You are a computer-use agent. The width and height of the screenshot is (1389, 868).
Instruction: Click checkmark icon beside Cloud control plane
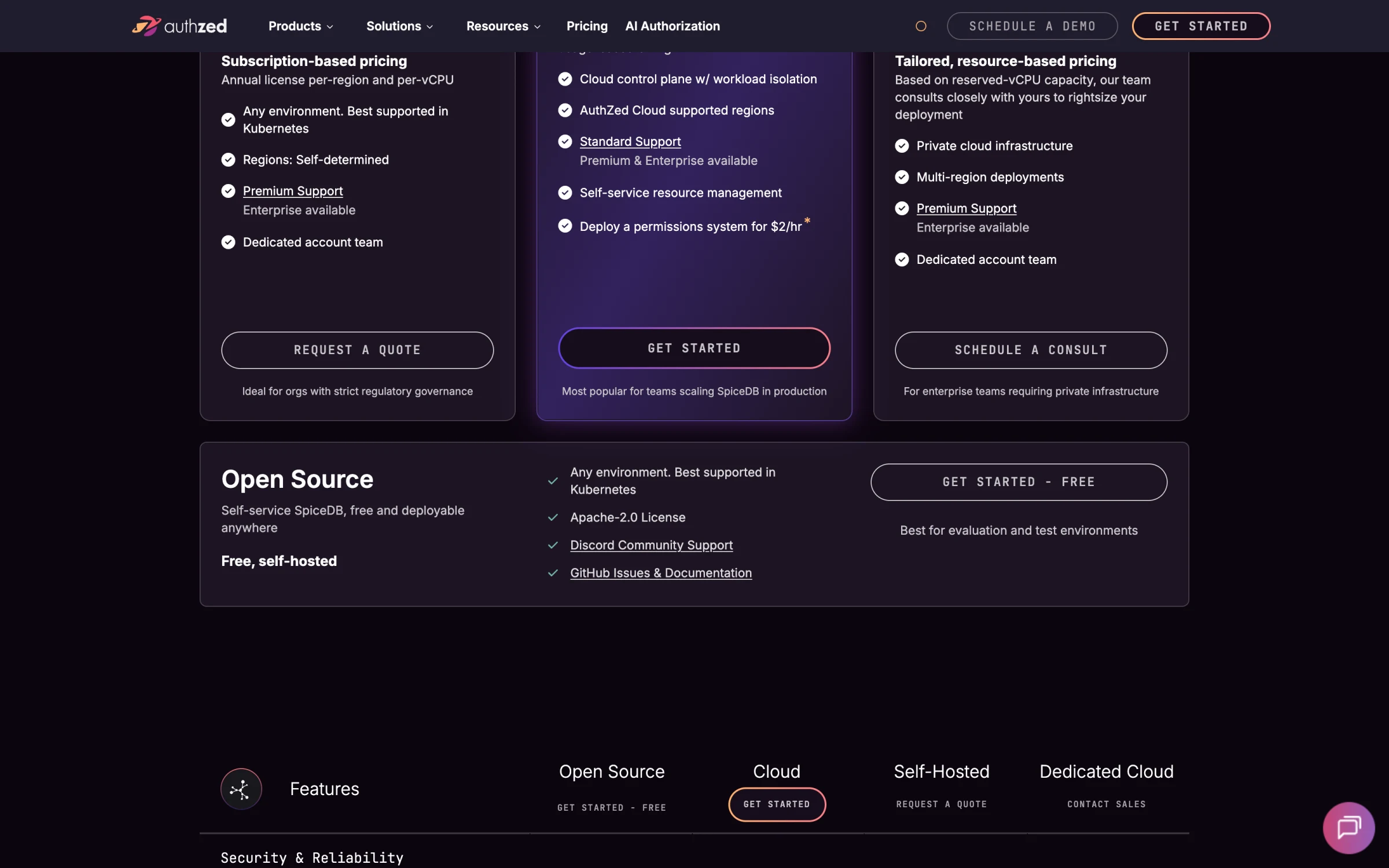click(x=565, y=79)
